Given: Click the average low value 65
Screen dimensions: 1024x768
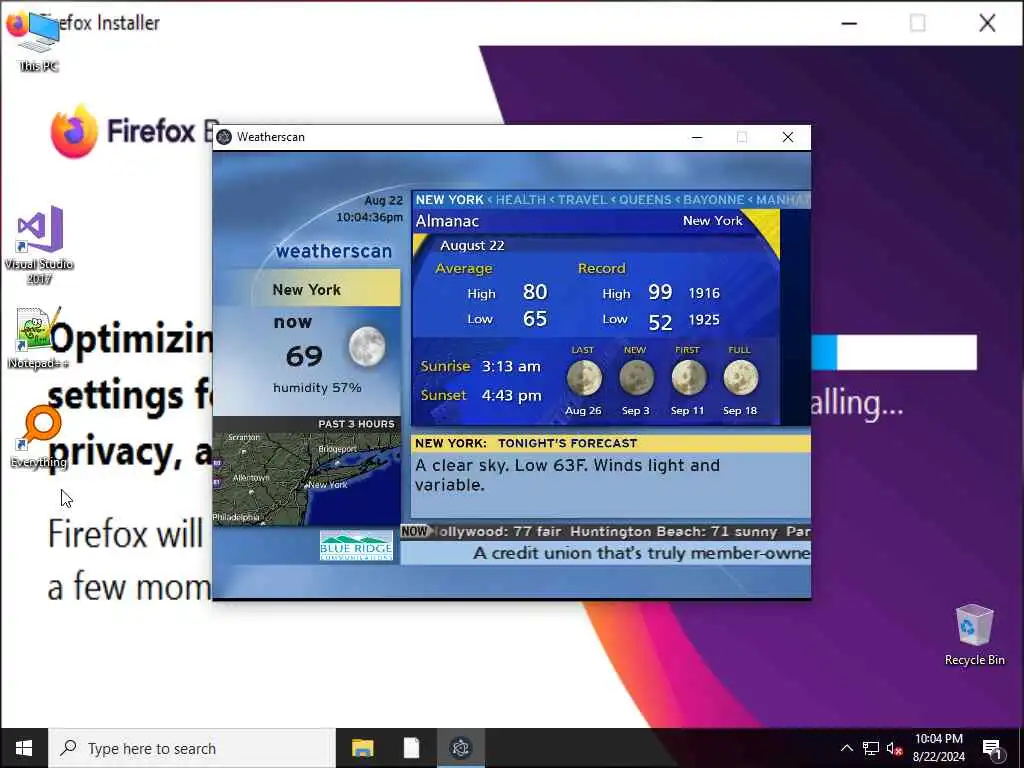Looking at the screenshot, I should pos(535,319).
